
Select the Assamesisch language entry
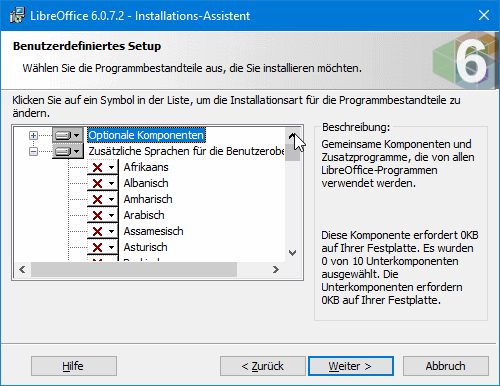tap(153, 231)
